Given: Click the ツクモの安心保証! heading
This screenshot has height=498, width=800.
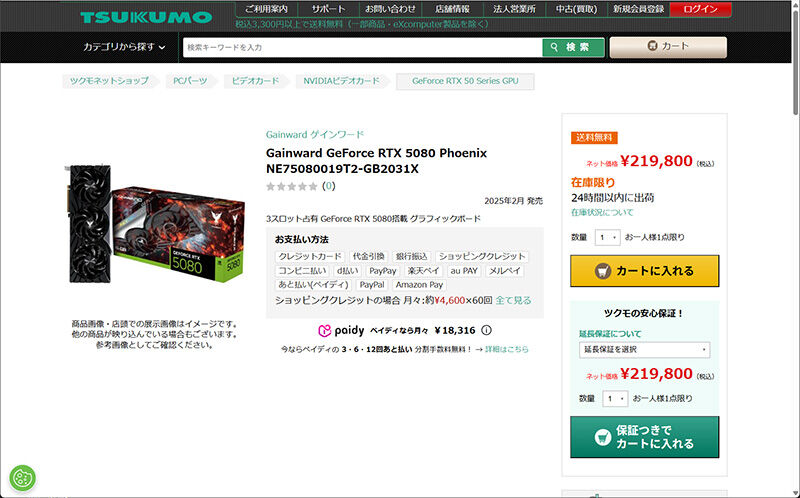Looking at the screenshot, I should click(643, 314).
